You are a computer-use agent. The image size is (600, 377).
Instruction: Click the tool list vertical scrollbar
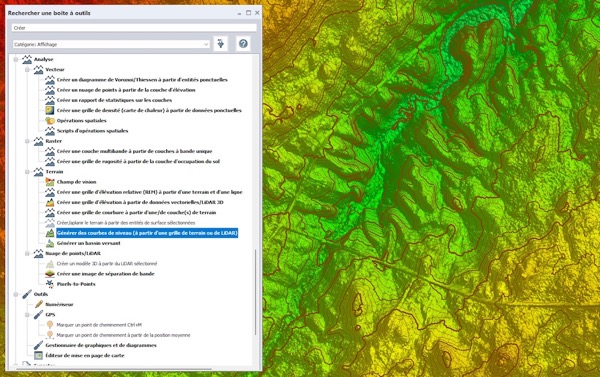pos(256,292)
